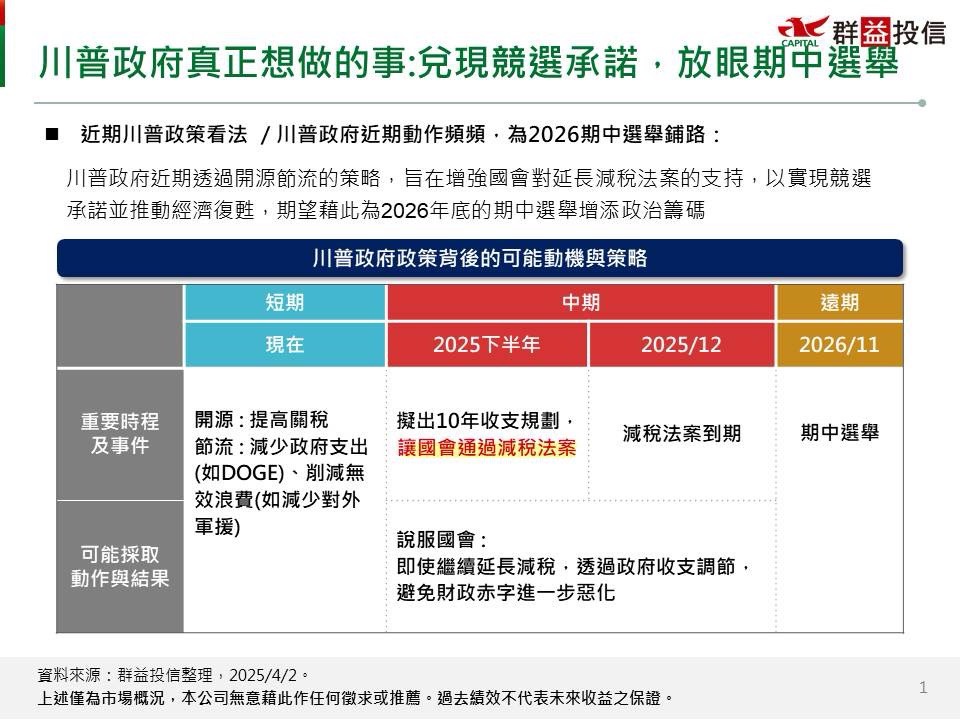This screenshot has height=720, width=960.
Task: Click the 2025/12 sub-header cell
Action: coord(681,345)
